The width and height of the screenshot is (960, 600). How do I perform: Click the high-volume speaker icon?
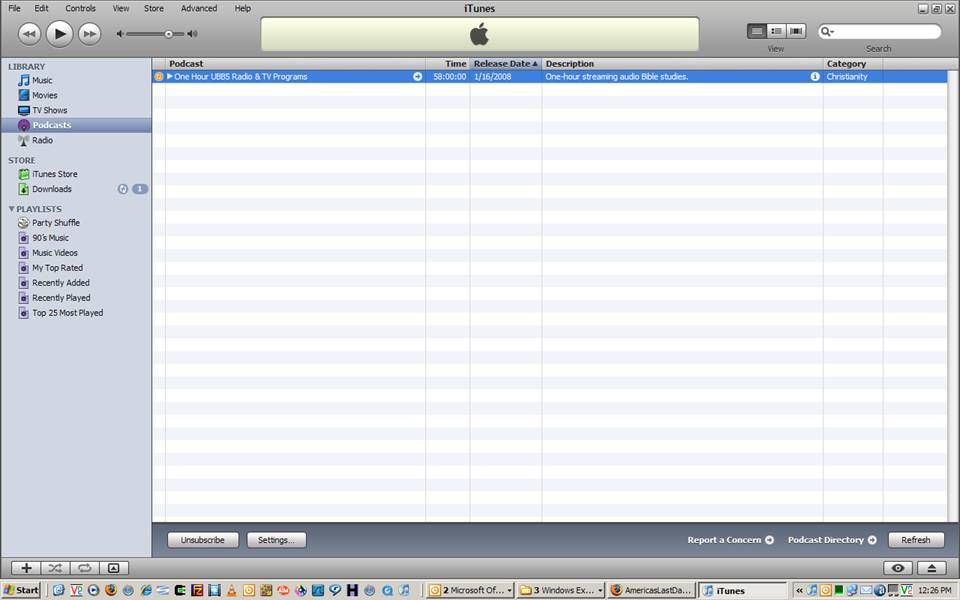(192, 34)
